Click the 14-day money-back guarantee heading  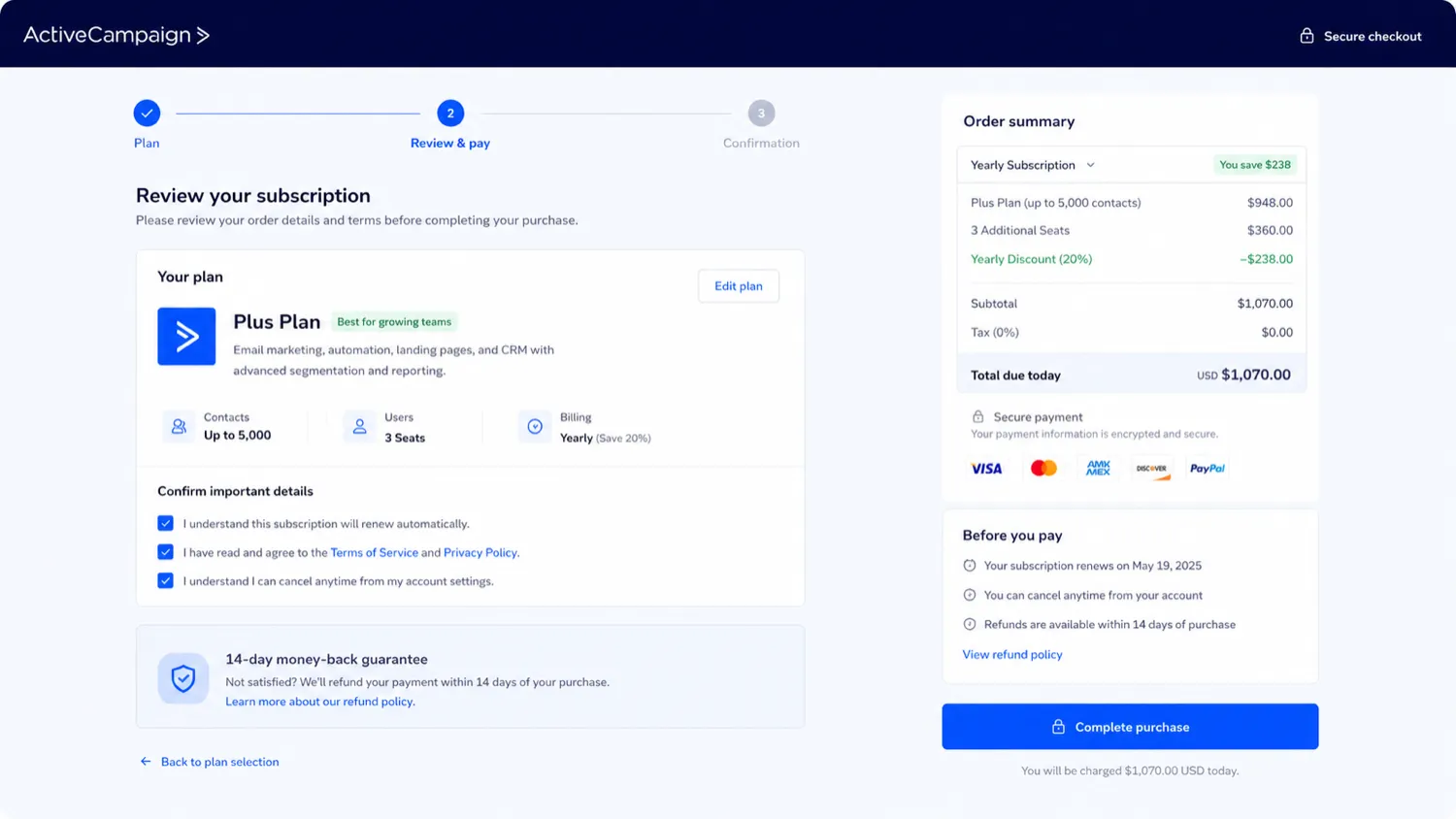pyautogui.click(x=326, y=660)
